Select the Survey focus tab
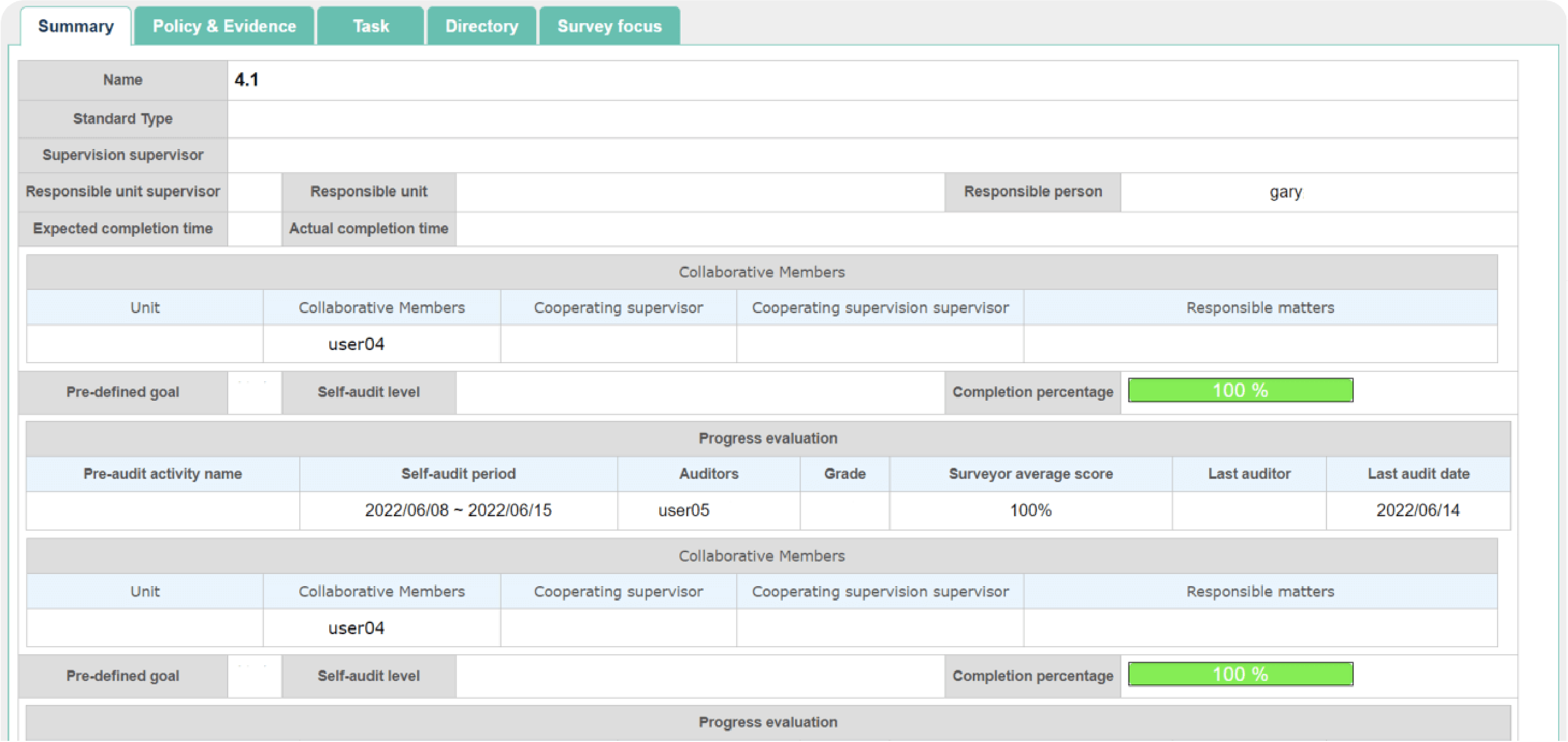This screenshot has width=1568, height=742. (x=610, y=26)
